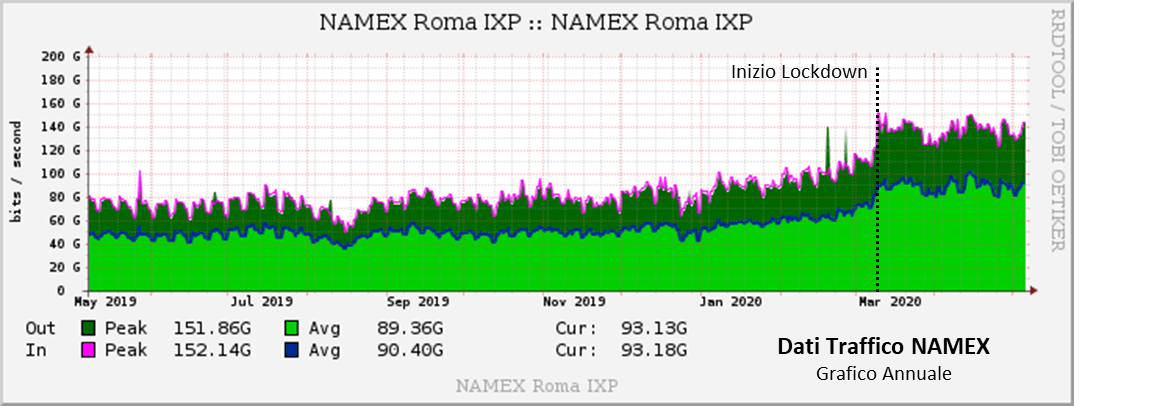Click the dotted lockdown marker line
This screenshot has width=1169, height=406.
point(877,179)
